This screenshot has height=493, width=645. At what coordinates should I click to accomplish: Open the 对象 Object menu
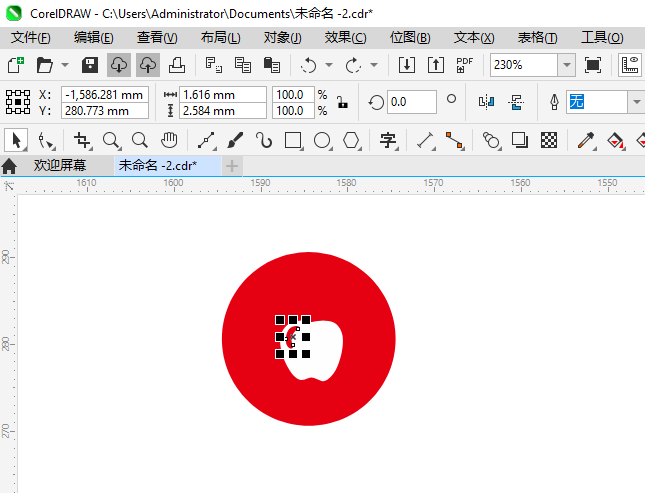pyautogui.click(x=283, y=38)
